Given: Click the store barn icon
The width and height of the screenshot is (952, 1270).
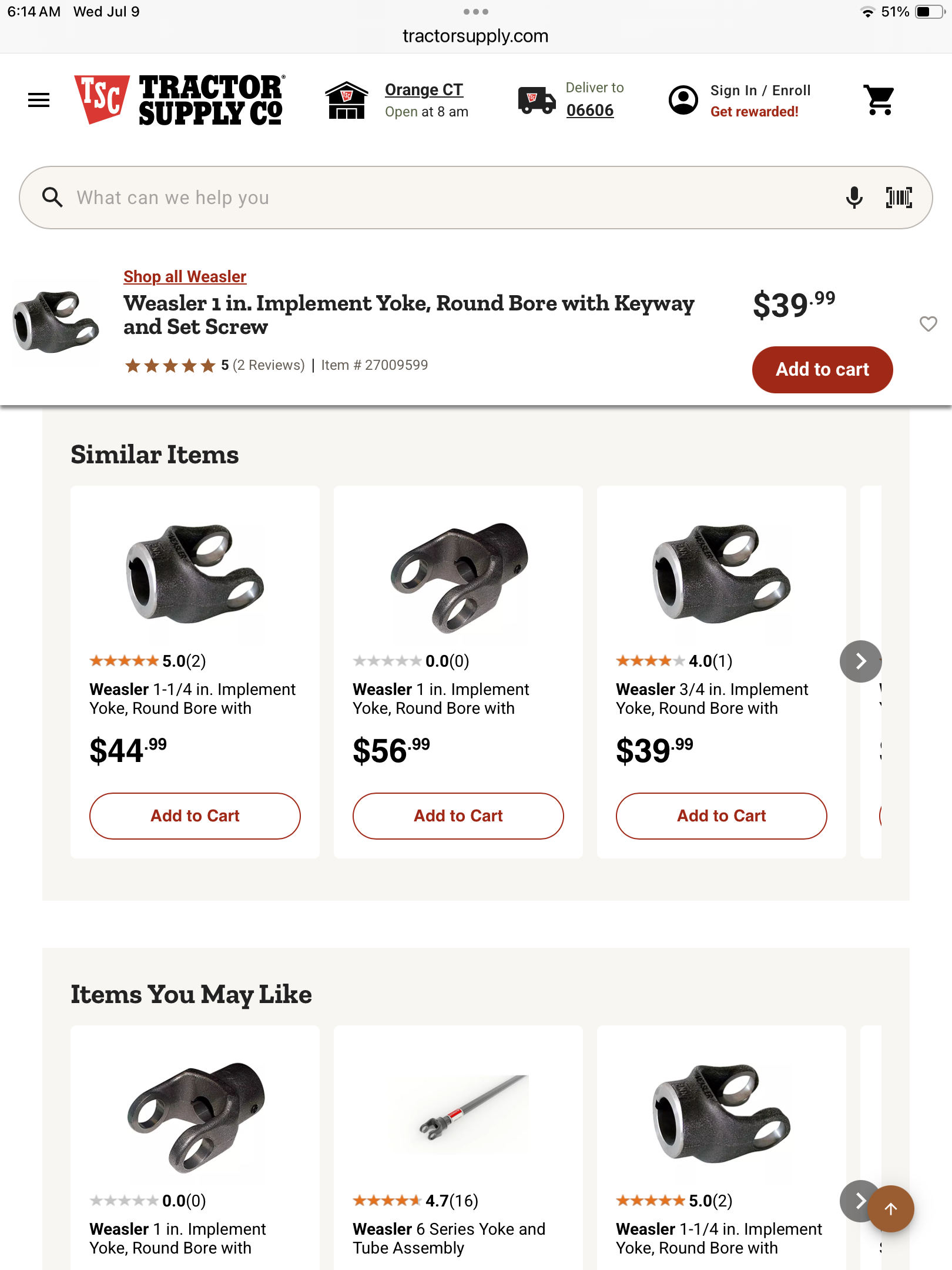Looking at the screenshot, I should click(347, 100).
